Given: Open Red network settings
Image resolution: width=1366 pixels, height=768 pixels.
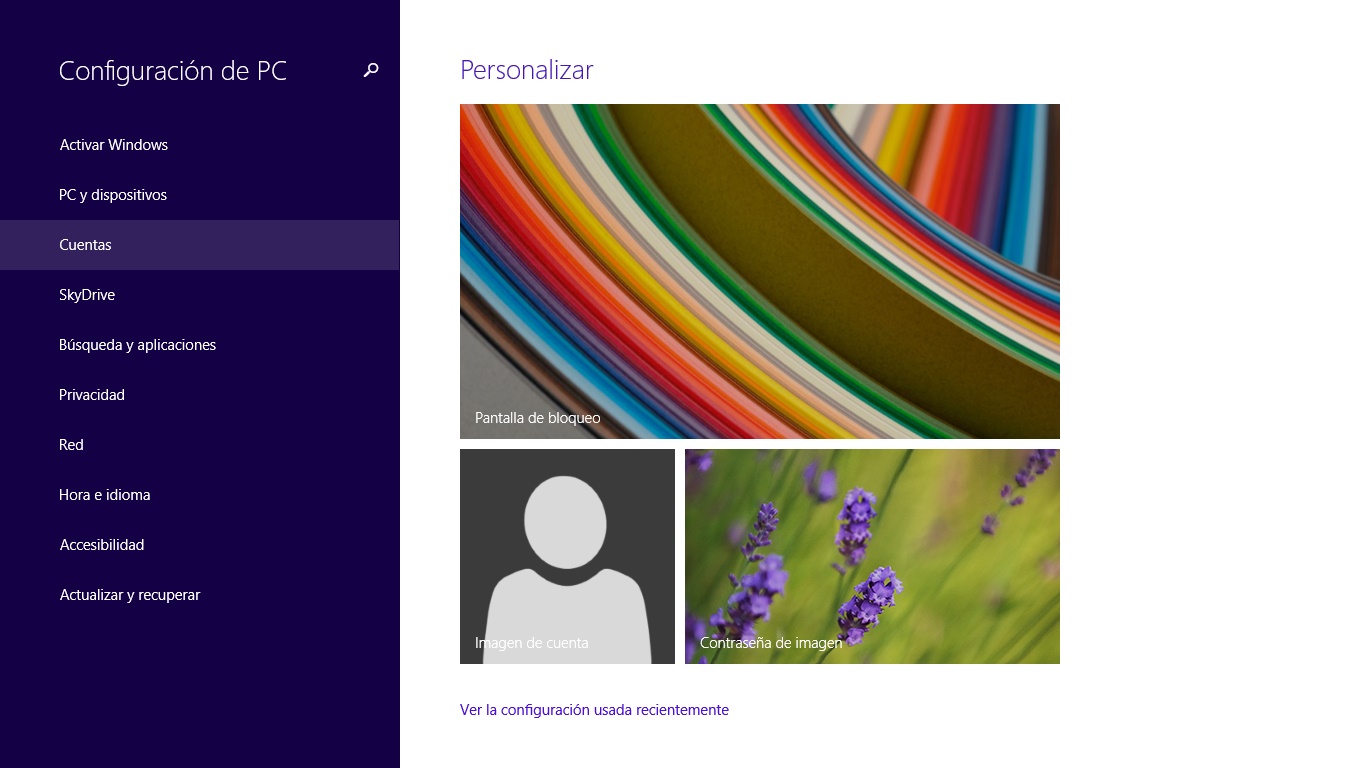Looking at the screenshot, I should [x=72, y=445].
